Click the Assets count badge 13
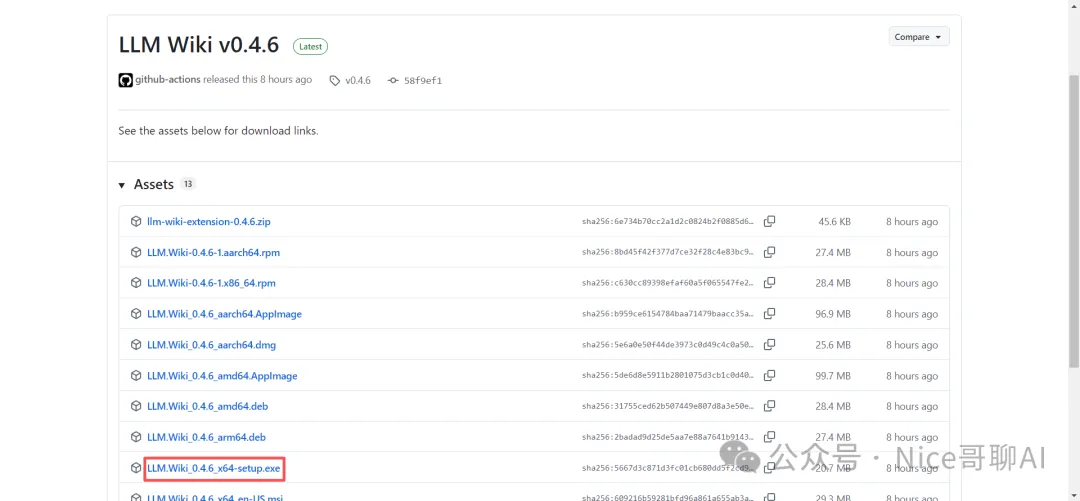Image resolution: width=1080 pixels, height=501 pixels. 188,184
